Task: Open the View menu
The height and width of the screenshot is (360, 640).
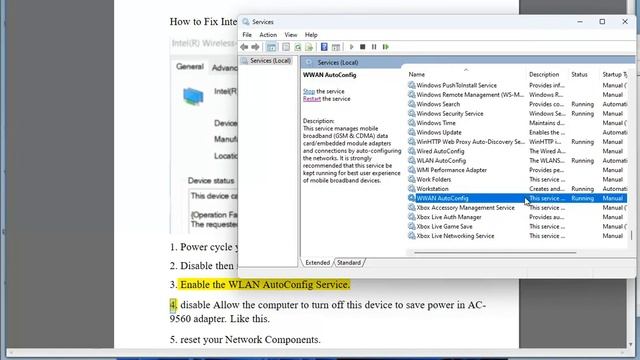Action: pyautogui.click(x=291, y=35)
